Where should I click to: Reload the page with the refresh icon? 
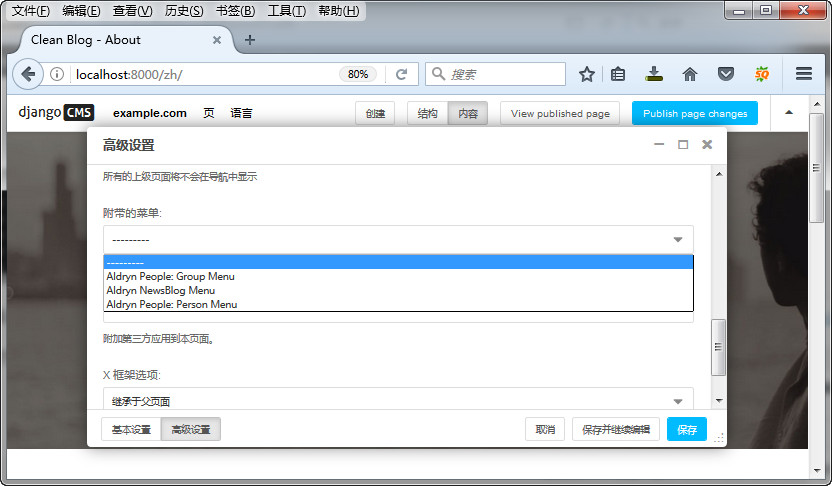(402, 74)
